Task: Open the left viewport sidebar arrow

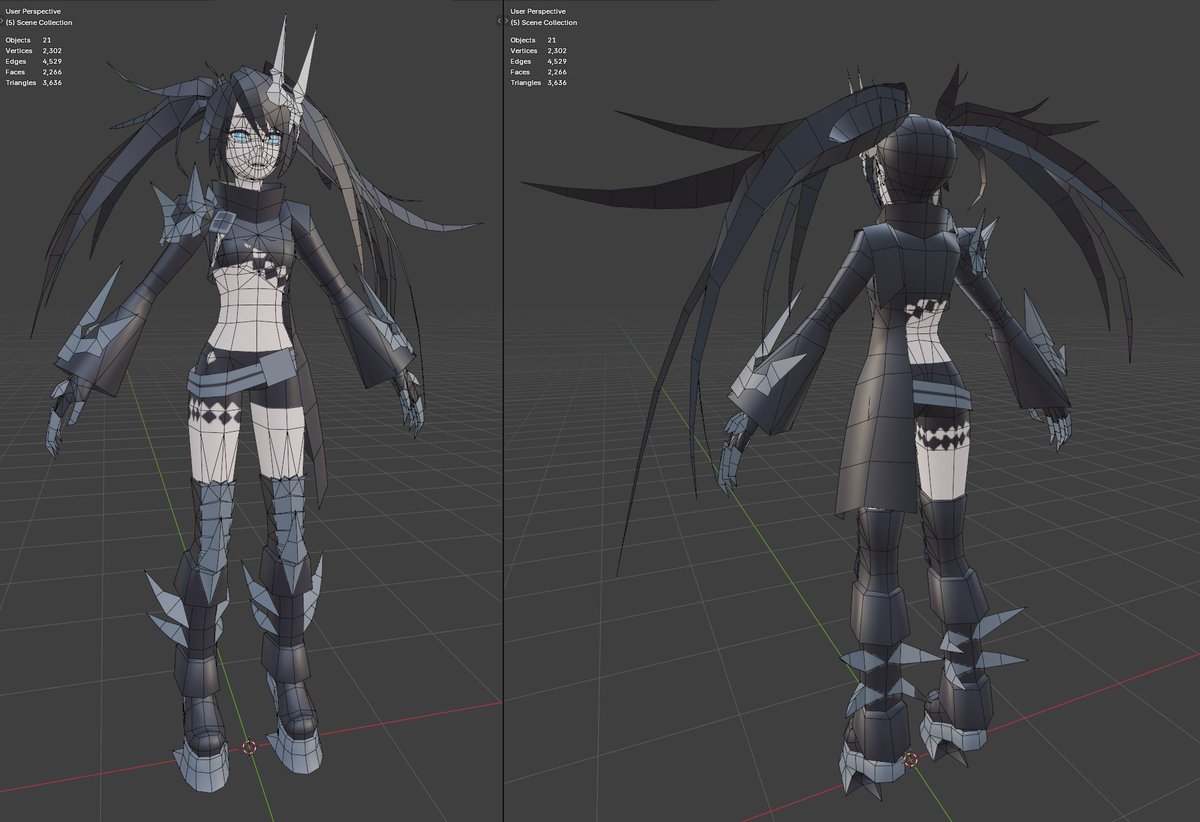Action: click(498, 21)
